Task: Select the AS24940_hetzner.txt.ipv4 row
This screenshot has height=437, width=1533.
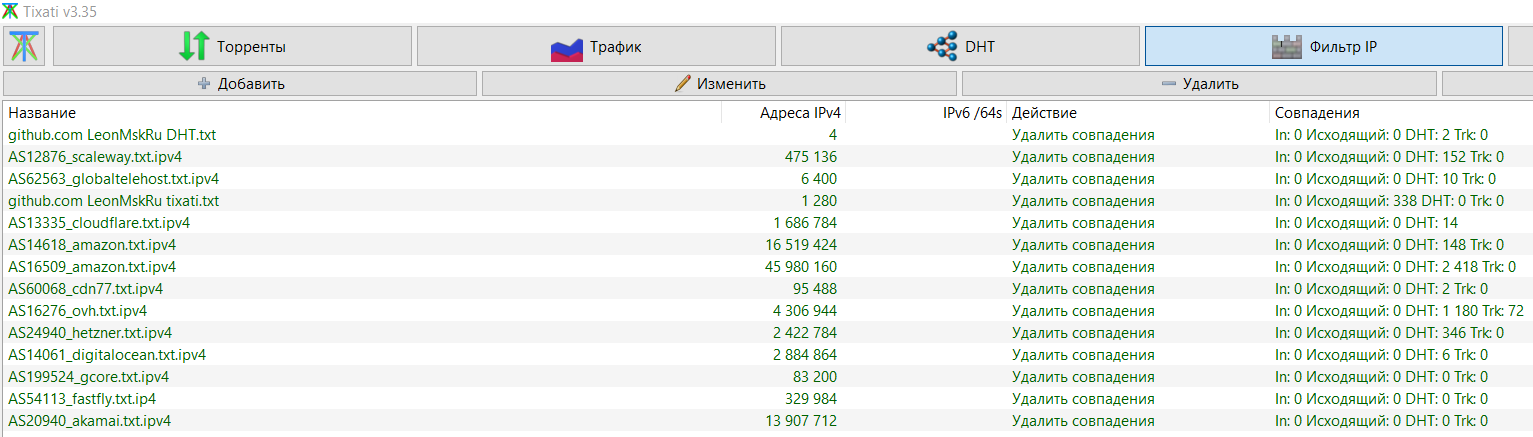Action: point(766,333)
